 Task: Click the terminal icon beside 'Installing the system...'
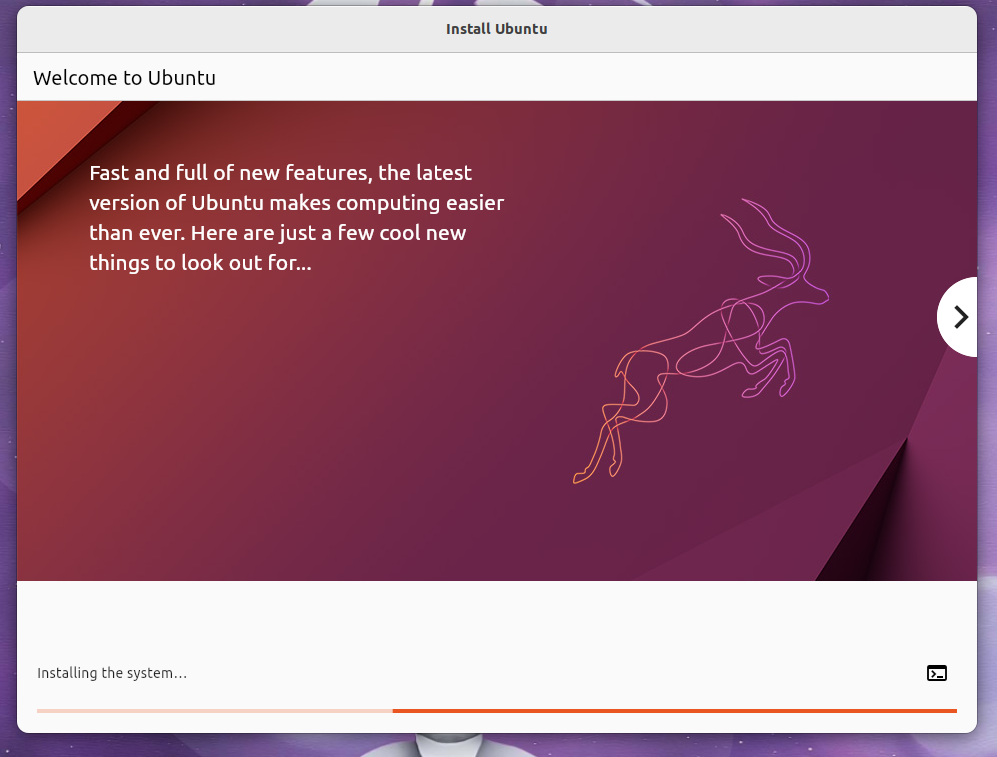point(936,673)
